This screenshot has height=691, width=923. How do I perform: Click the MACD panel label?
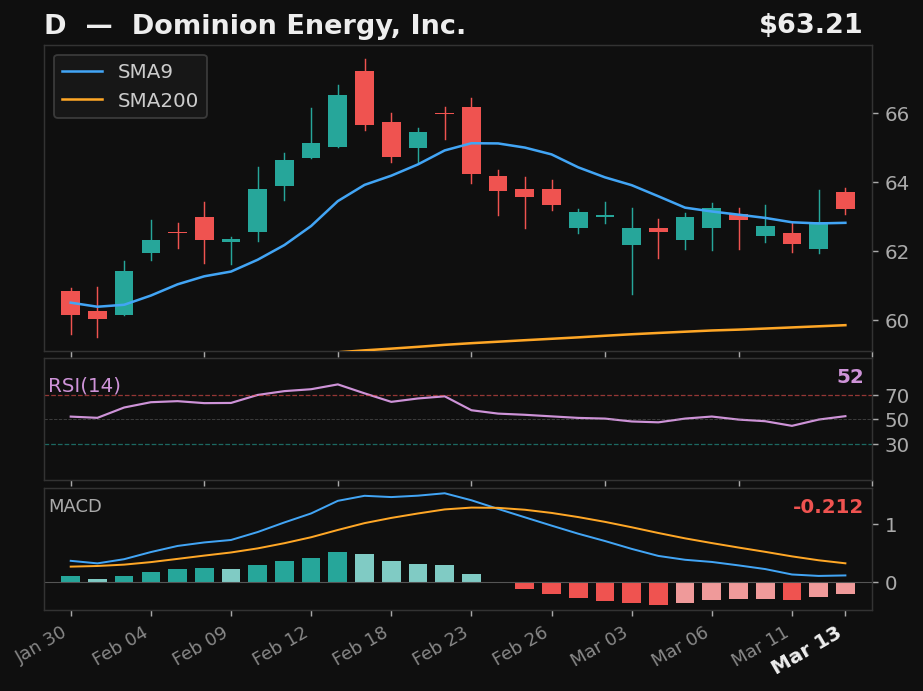(x=75, y=507)
